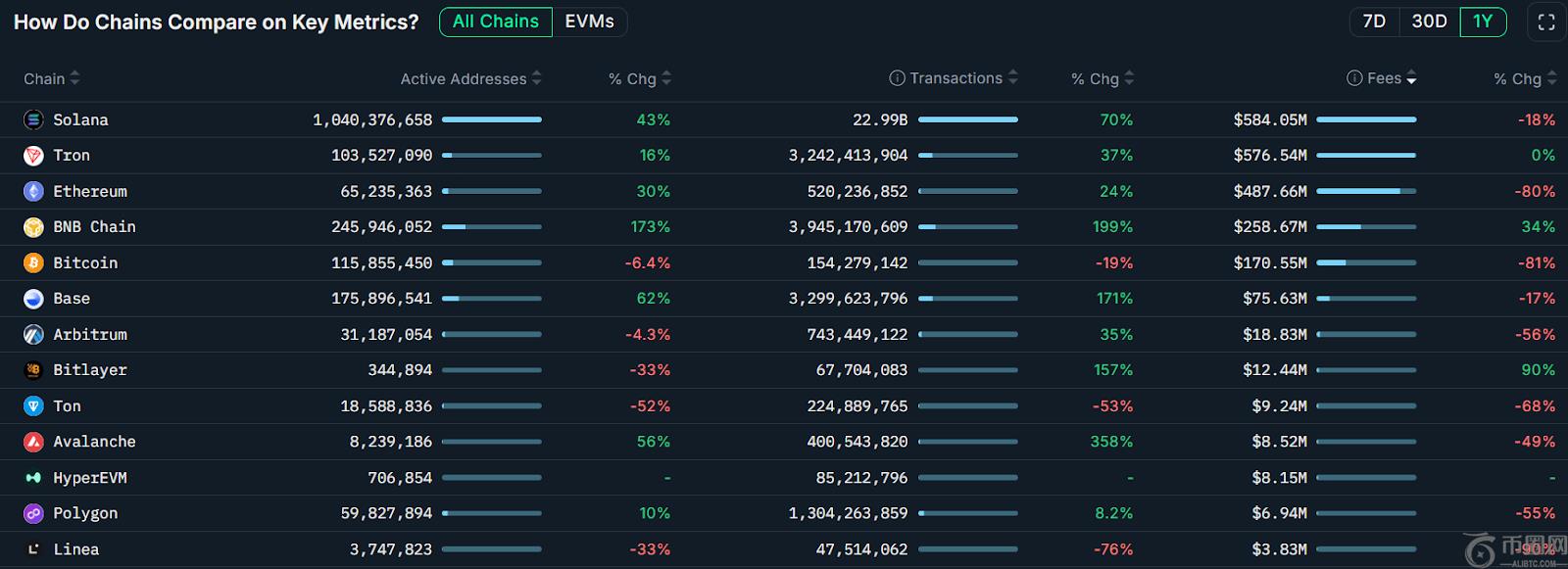Click Ton active addresses value 18,588,836
1568x569 pixels.
[x=386, y=405]
